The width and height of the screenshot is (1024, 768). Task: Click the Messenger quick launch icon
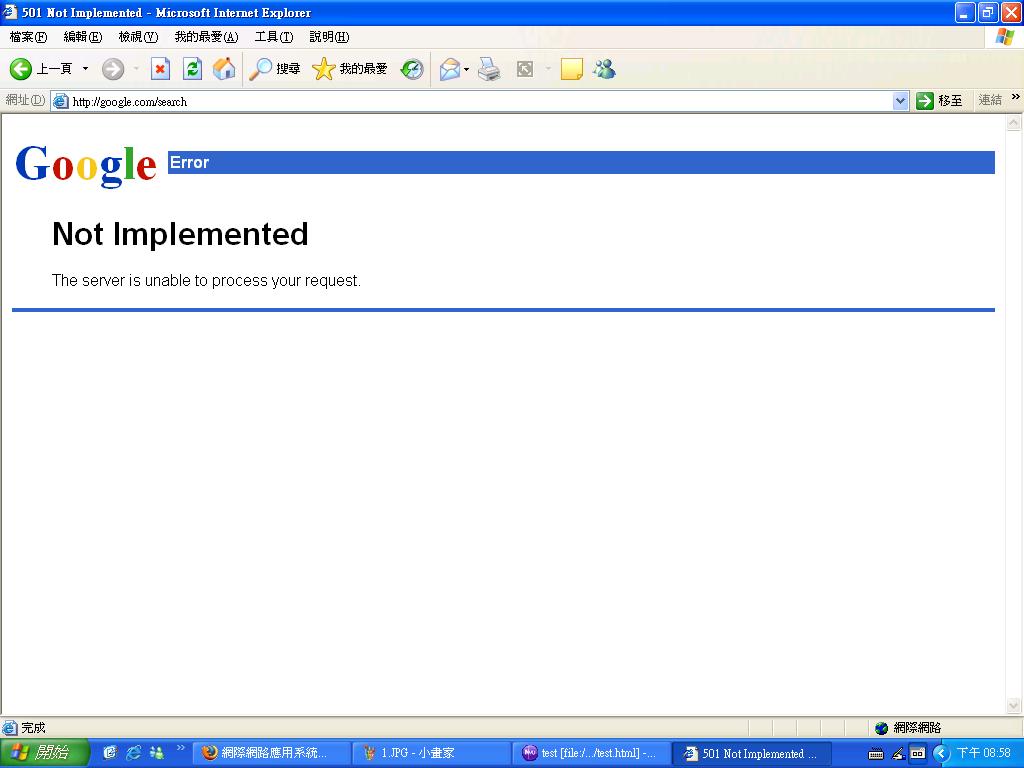157,752
